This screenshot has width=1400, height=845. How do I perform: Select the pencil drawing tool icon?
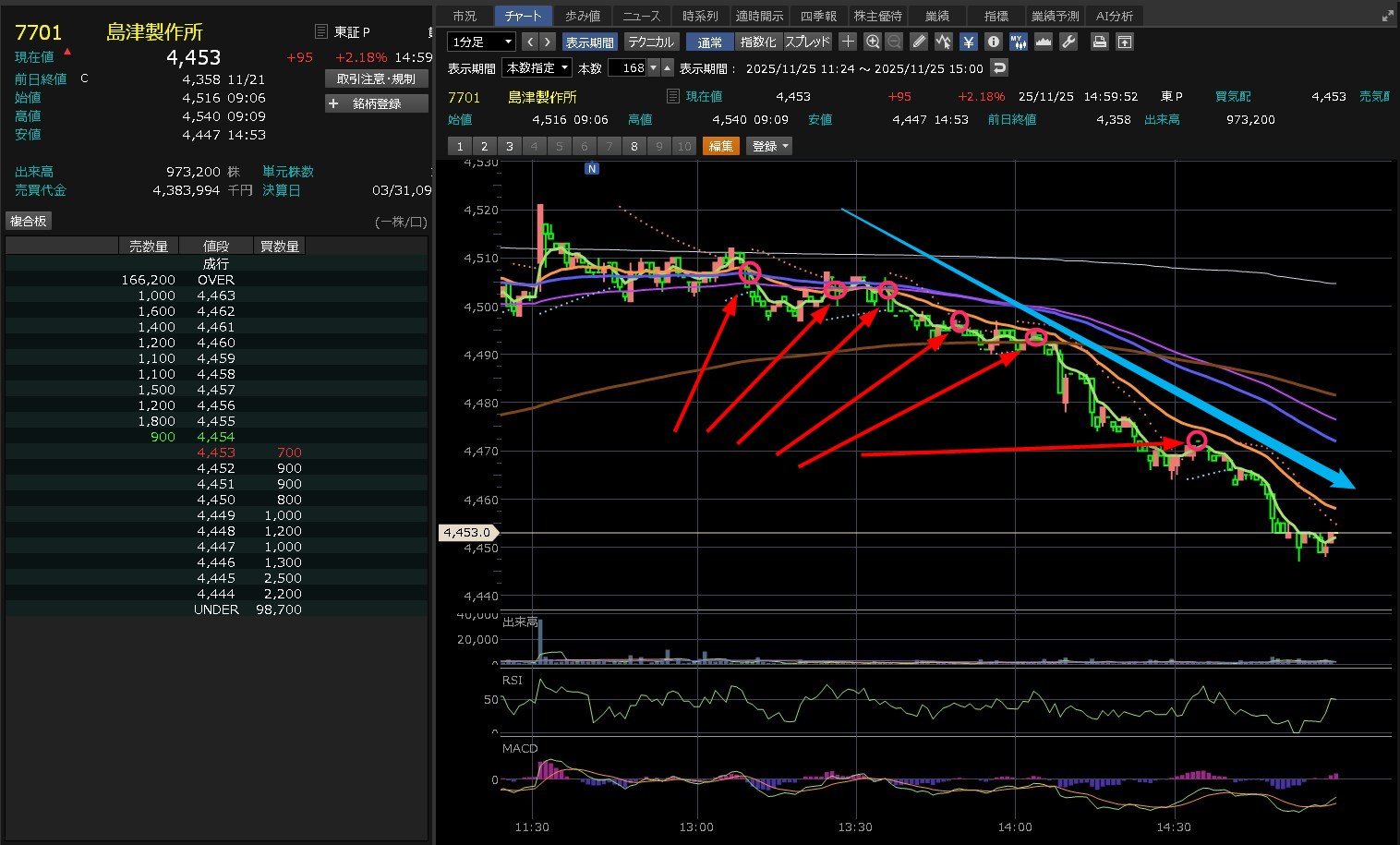(918, 42)
